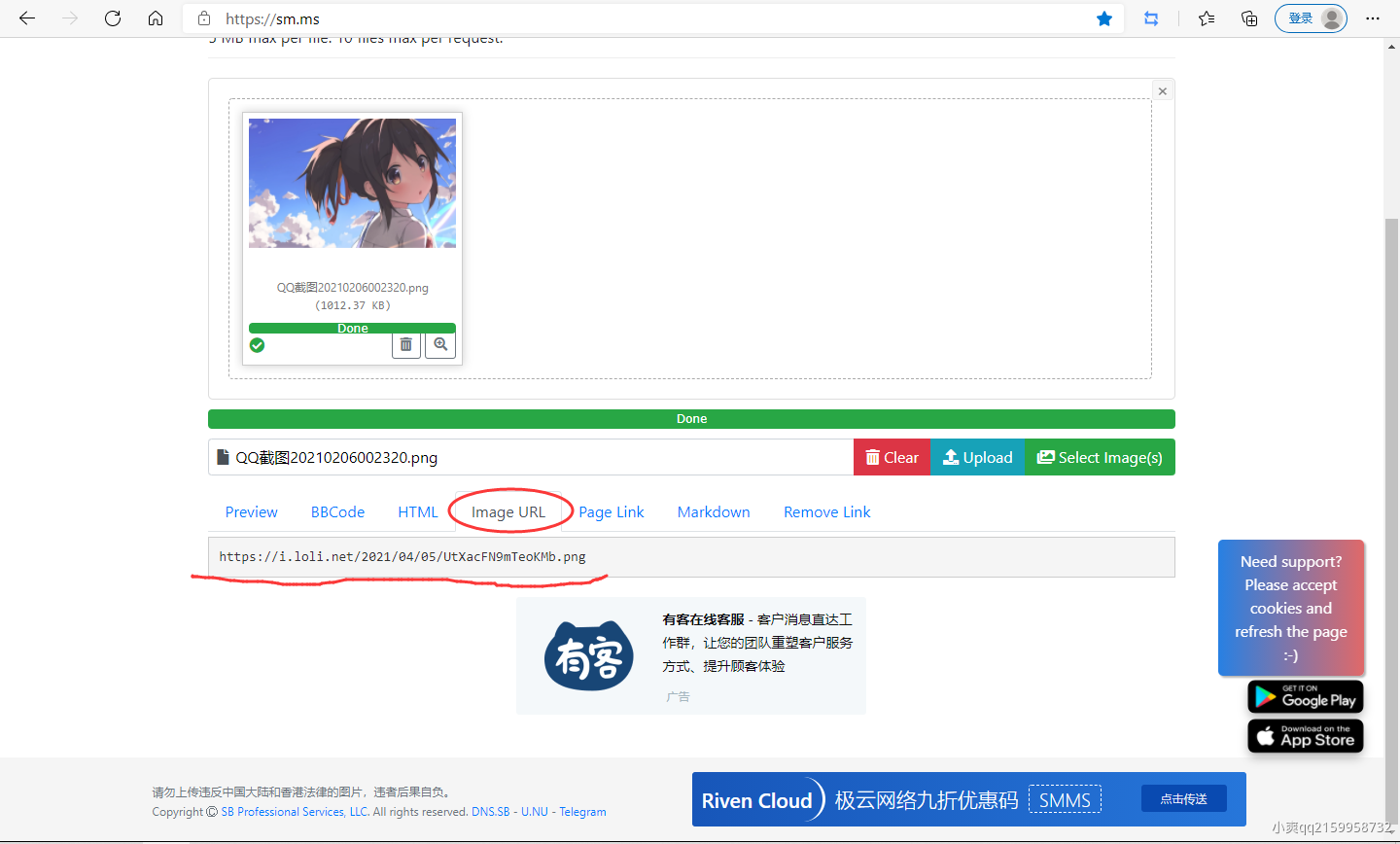Click the Riven Cloud banner ad

tap(969, 799)
